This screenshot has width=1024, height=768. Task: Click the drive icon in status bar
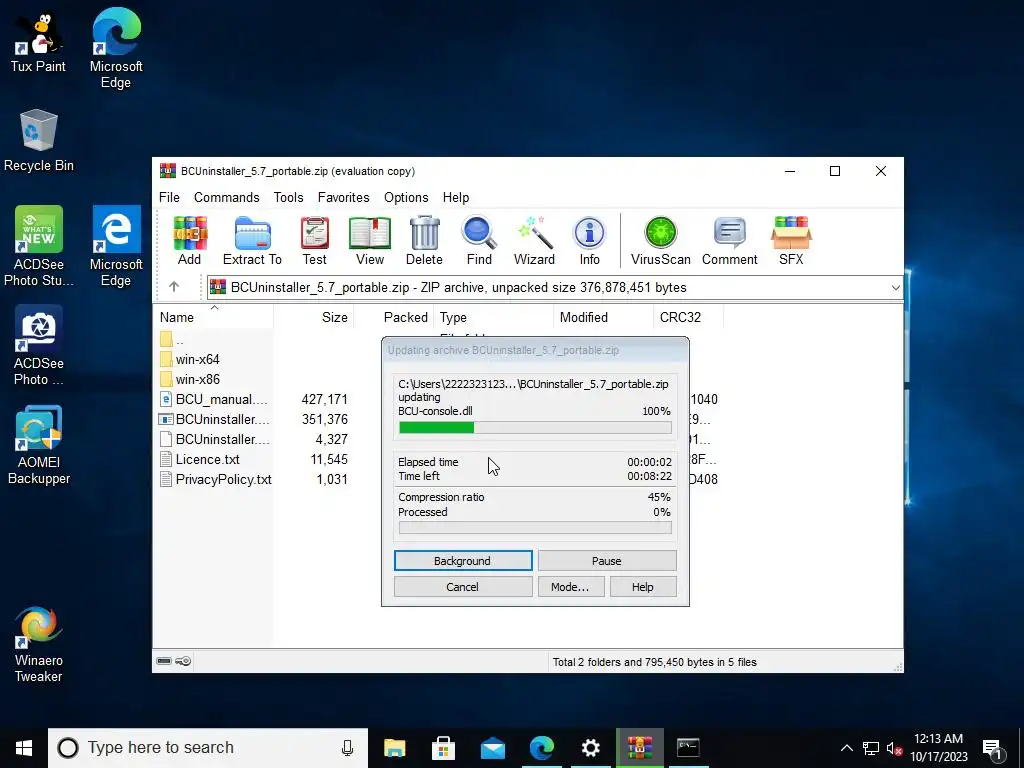(x=164, y=661)
